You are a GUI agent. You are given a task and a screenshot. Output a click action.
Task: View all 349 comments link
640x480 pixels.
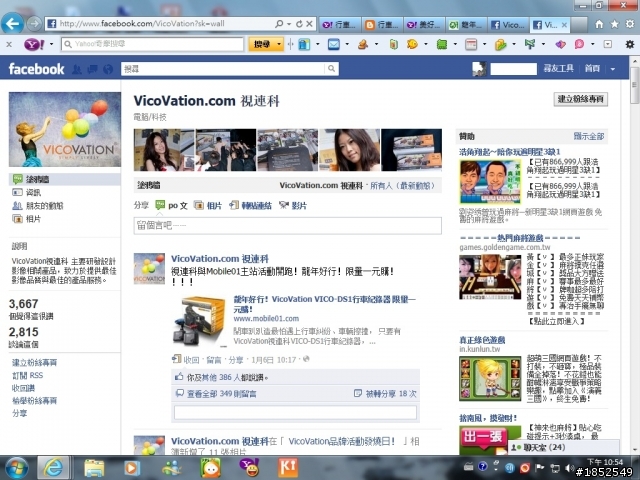coord(221,393)
